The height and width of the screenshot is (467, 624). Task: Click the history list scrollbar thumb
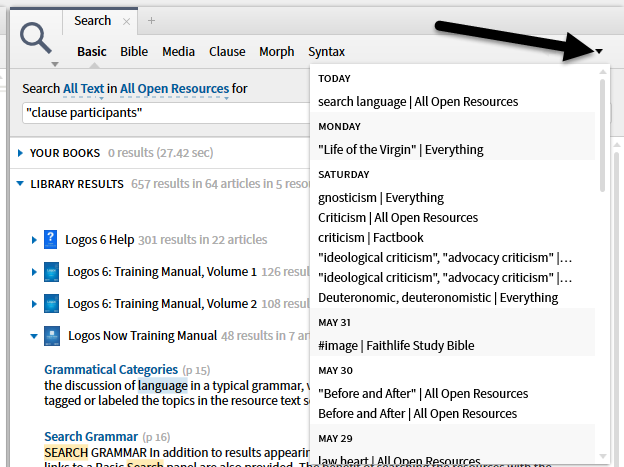click(603, 136)
